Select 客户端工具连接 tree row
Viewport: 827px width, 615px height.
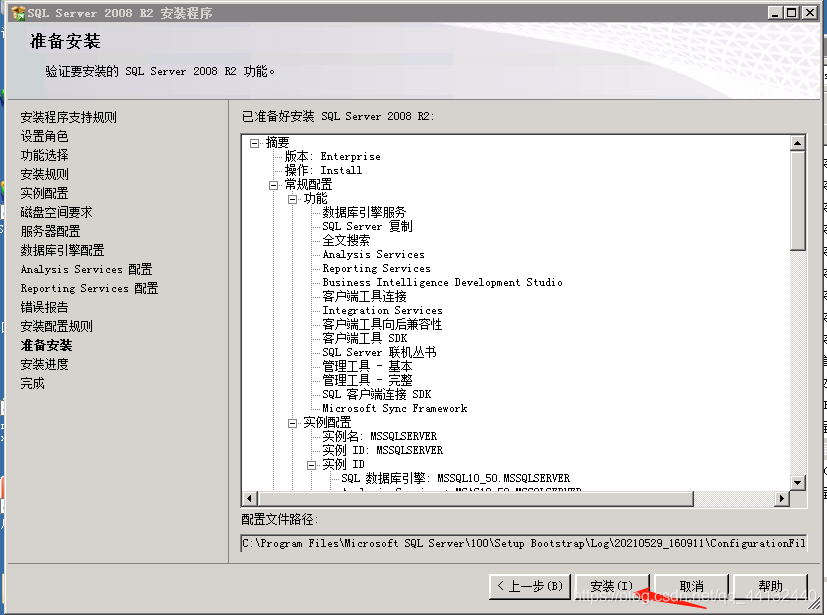tap(364, 296)
